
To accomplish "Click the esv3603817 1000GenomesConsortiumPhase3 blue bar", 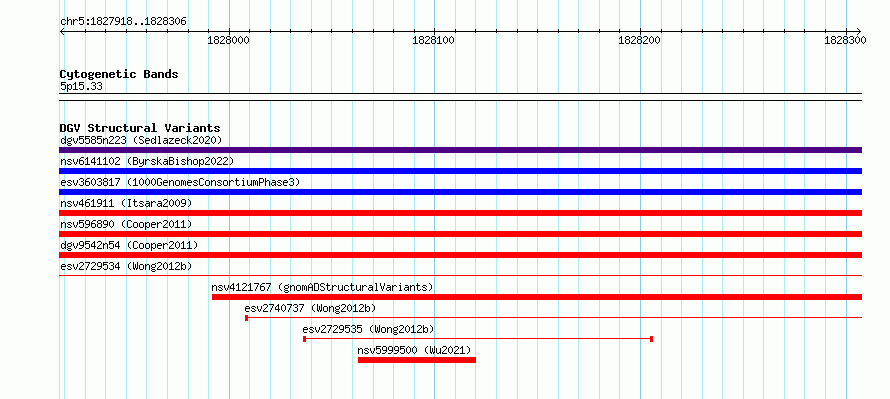I will pos(460,192).
